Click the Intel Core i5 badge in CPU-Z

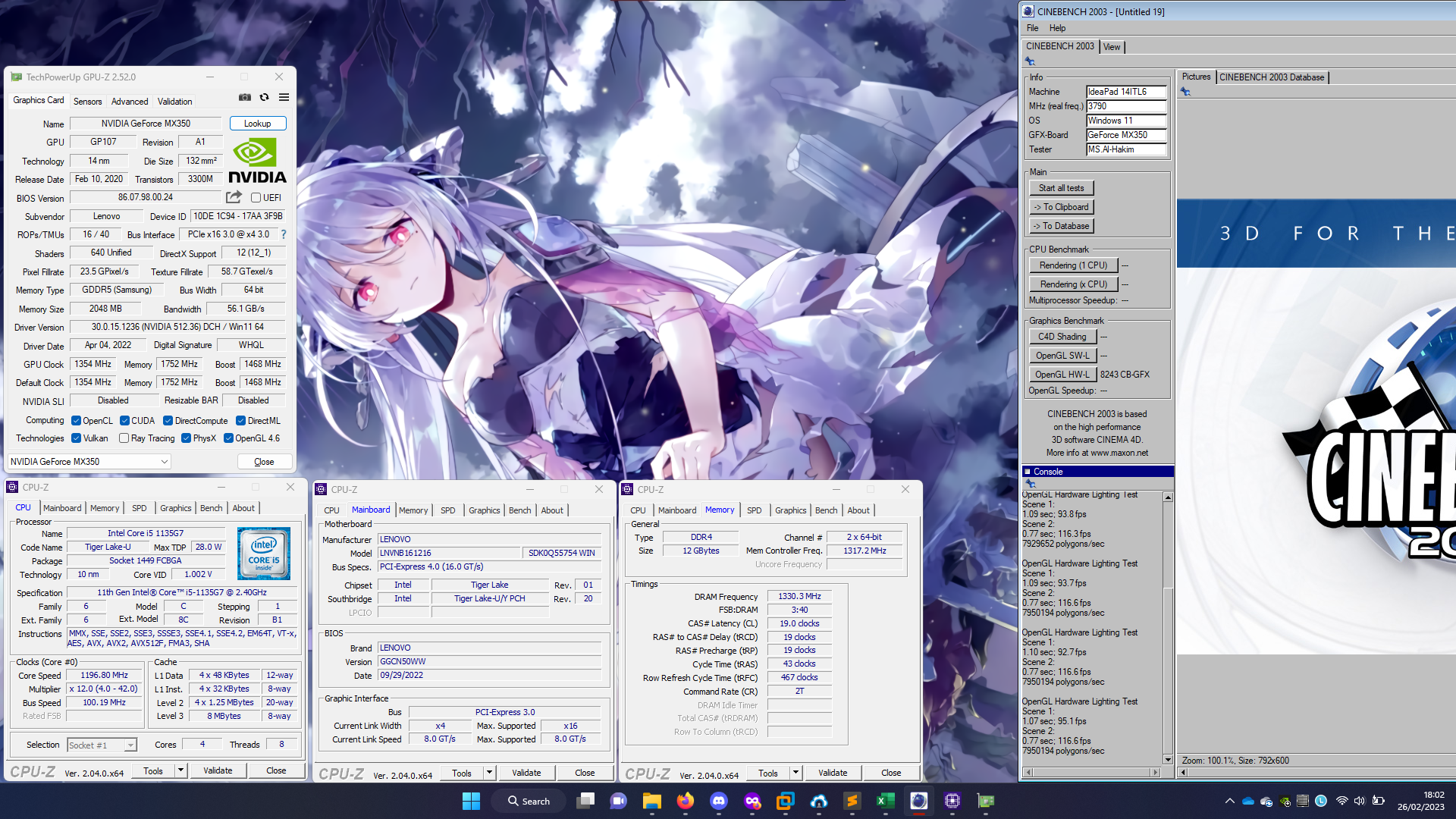click(x=264, y=554)
